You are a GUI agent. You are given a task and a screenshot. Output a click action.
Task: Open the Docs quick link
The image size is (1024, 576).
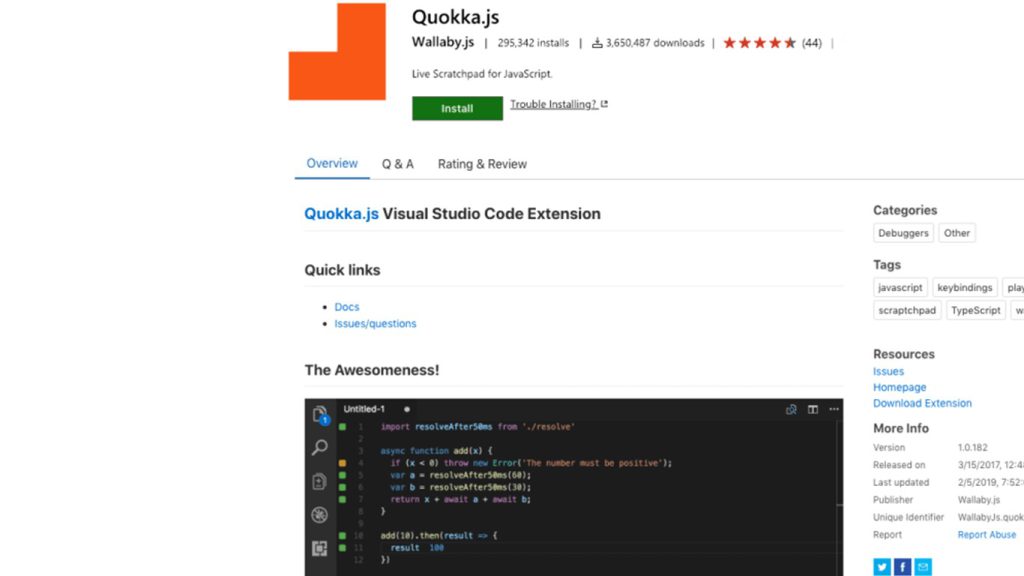pyautogui.click(x=347, y=307)
